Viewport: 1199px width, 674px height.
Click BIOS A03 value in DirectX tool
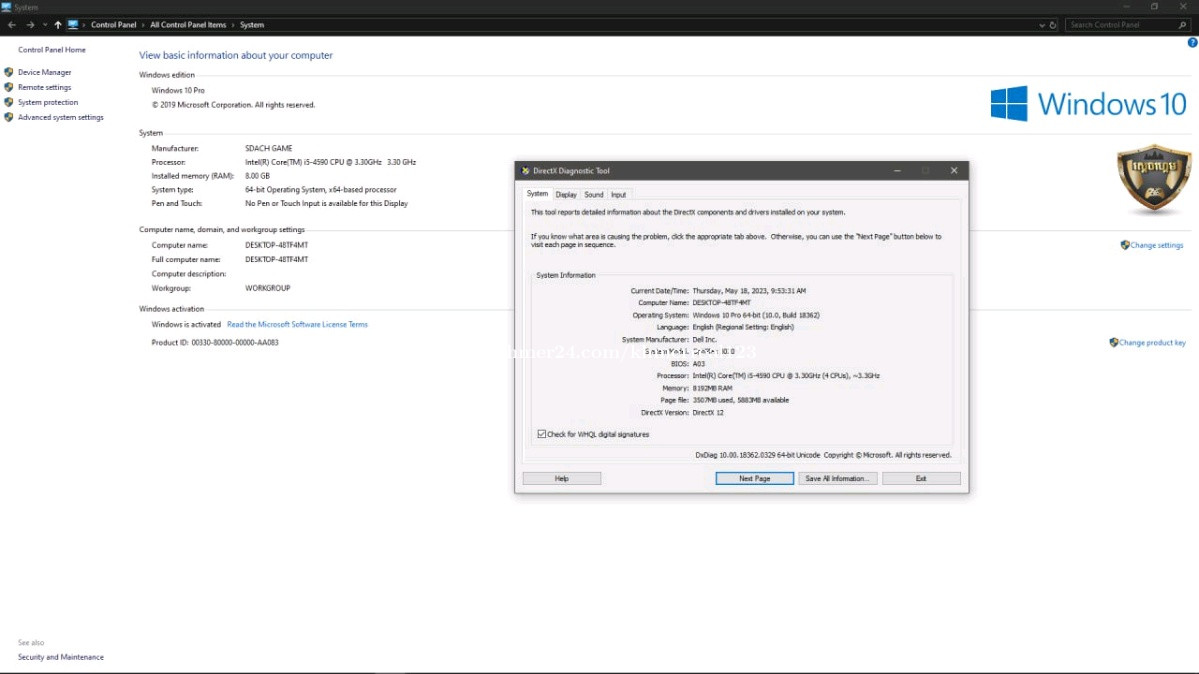point(699,363)
